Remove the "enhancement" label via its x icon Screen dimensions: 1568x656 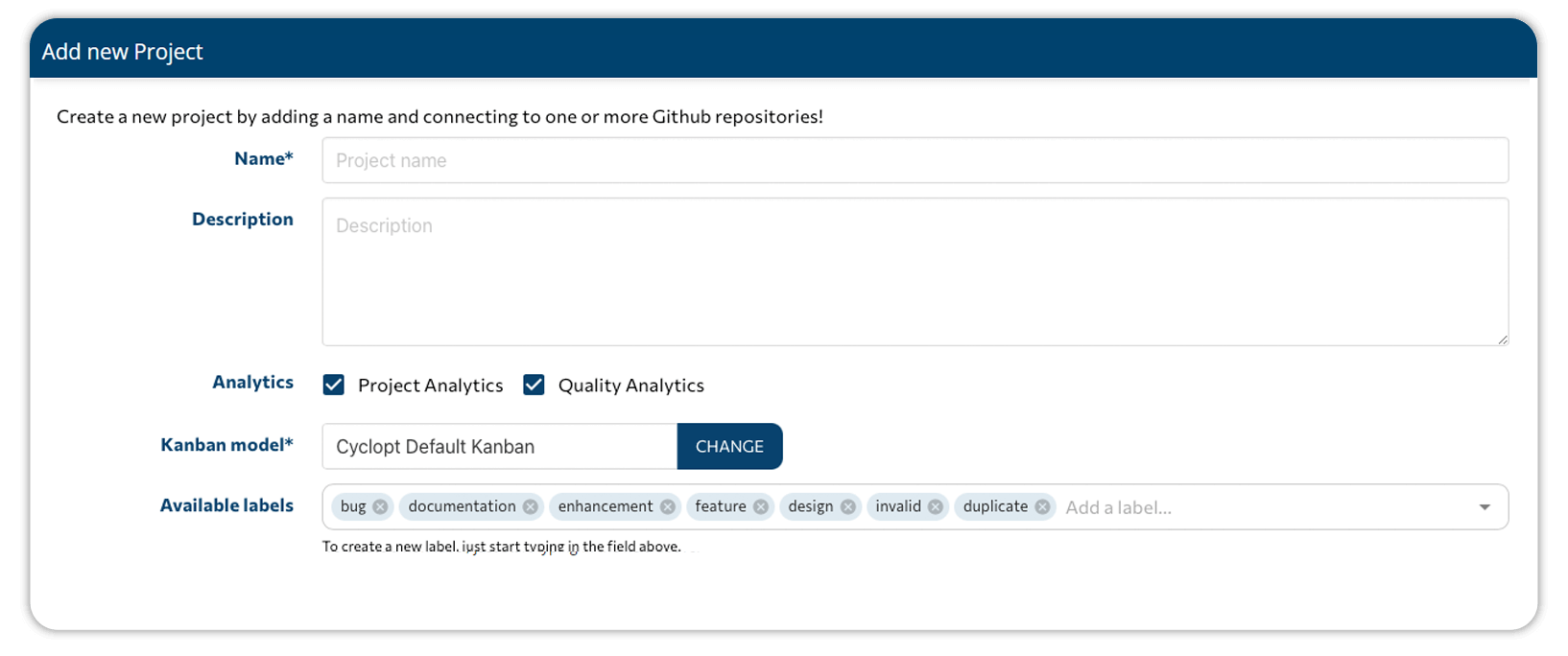click(669, 506)
